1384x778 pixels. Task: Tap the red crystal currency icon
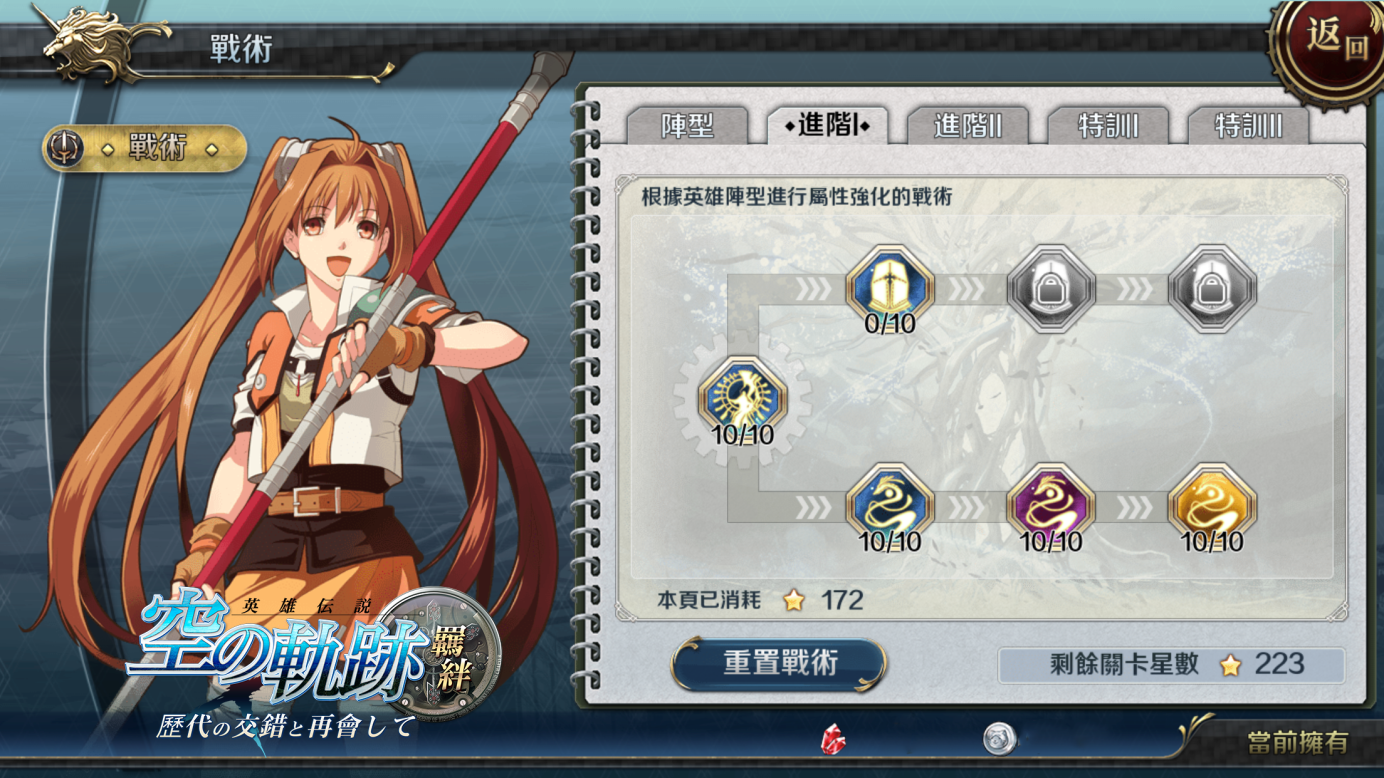pos(834,740)
